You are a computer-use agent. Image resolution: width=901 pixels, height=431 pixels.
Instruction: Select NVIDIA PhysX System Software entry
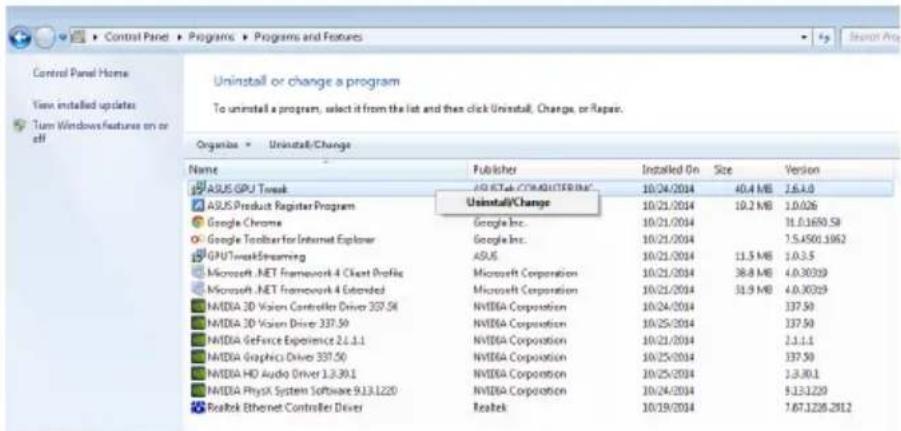302,391
